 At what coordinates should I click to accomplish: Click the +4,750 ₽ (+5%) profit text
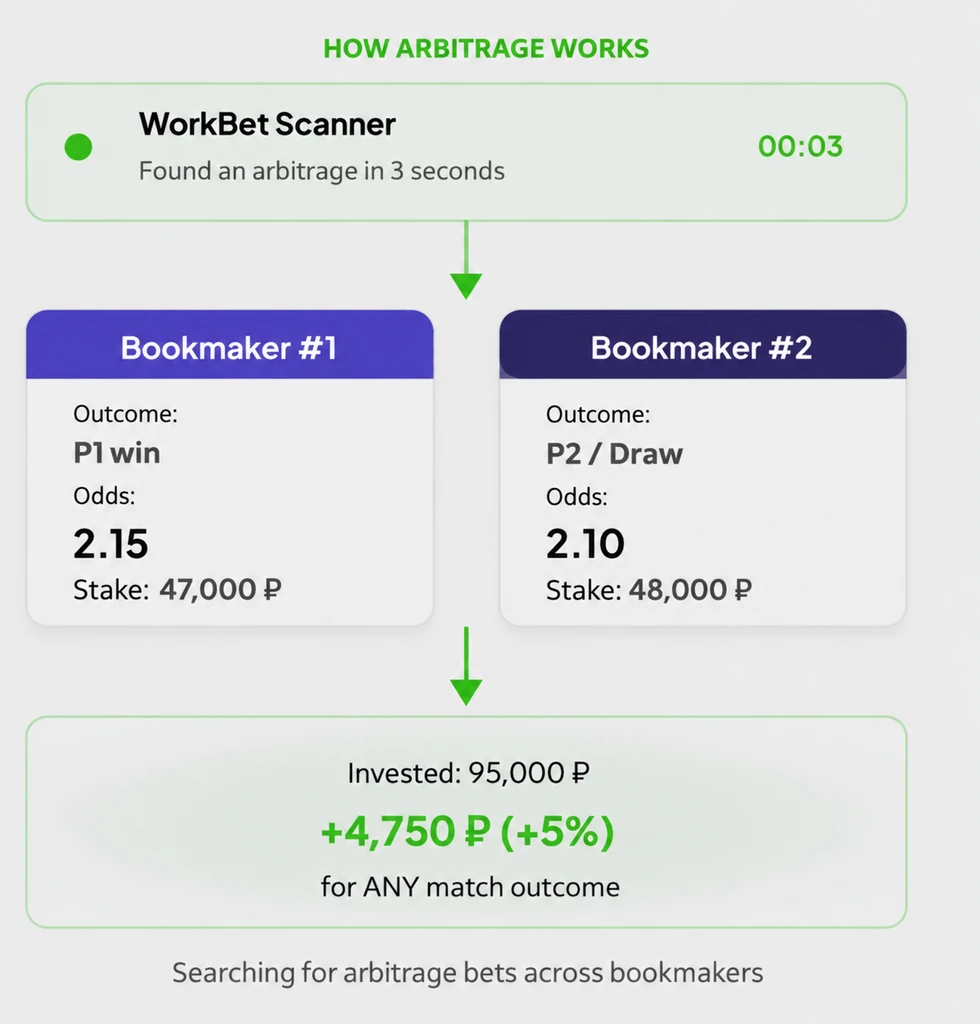(467, 832)
